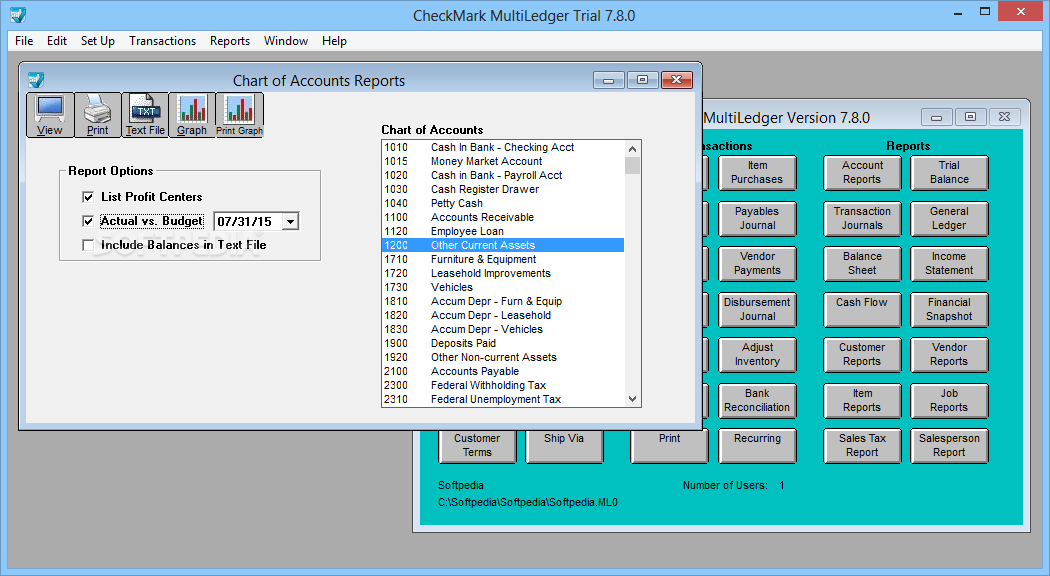The image size is (1050, 576).
Task: Open General Ledger button
Action: [950, 218]
